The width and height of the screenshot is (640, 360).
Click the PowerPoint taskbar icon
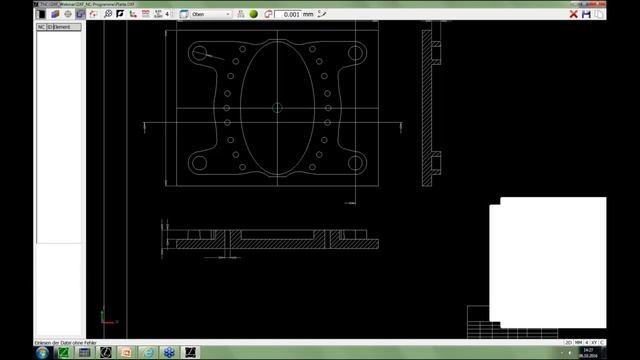pyautogui.click(x=127, y=353)
